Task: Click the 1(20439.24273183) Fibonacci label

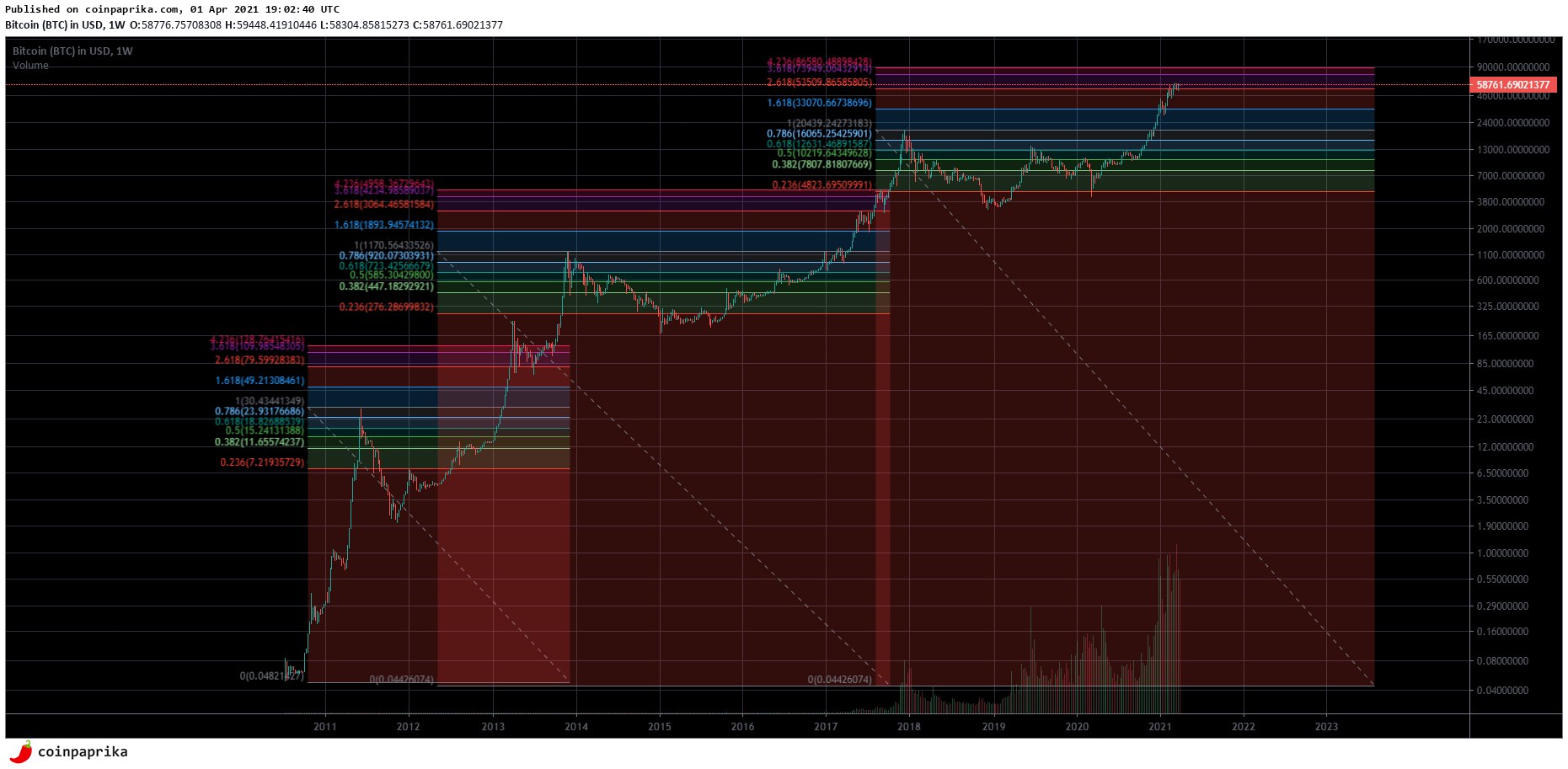Action: coord(829,124)
